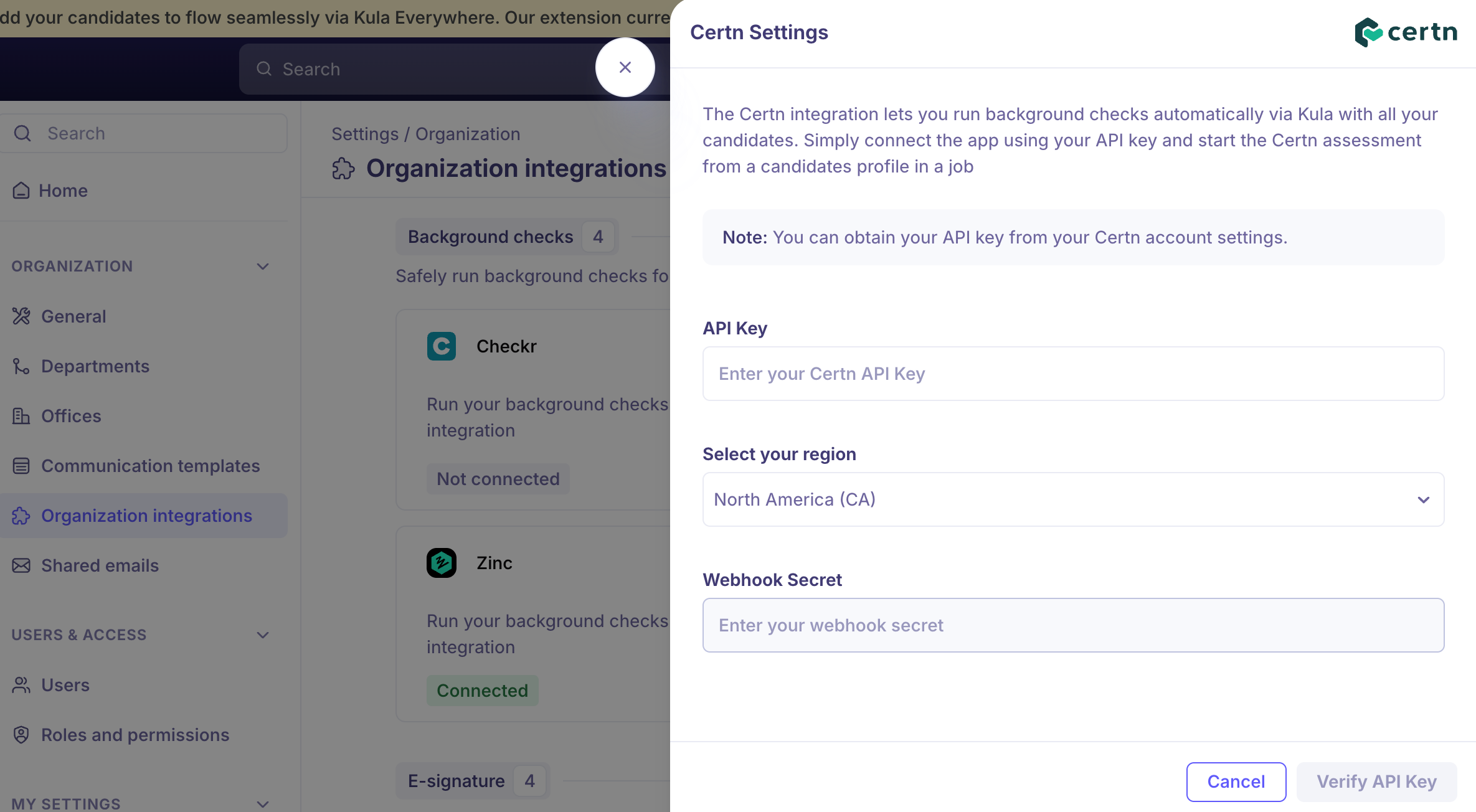Click the Certn Settings panel title
This screenshot has height=812, width=1476.
759,32
